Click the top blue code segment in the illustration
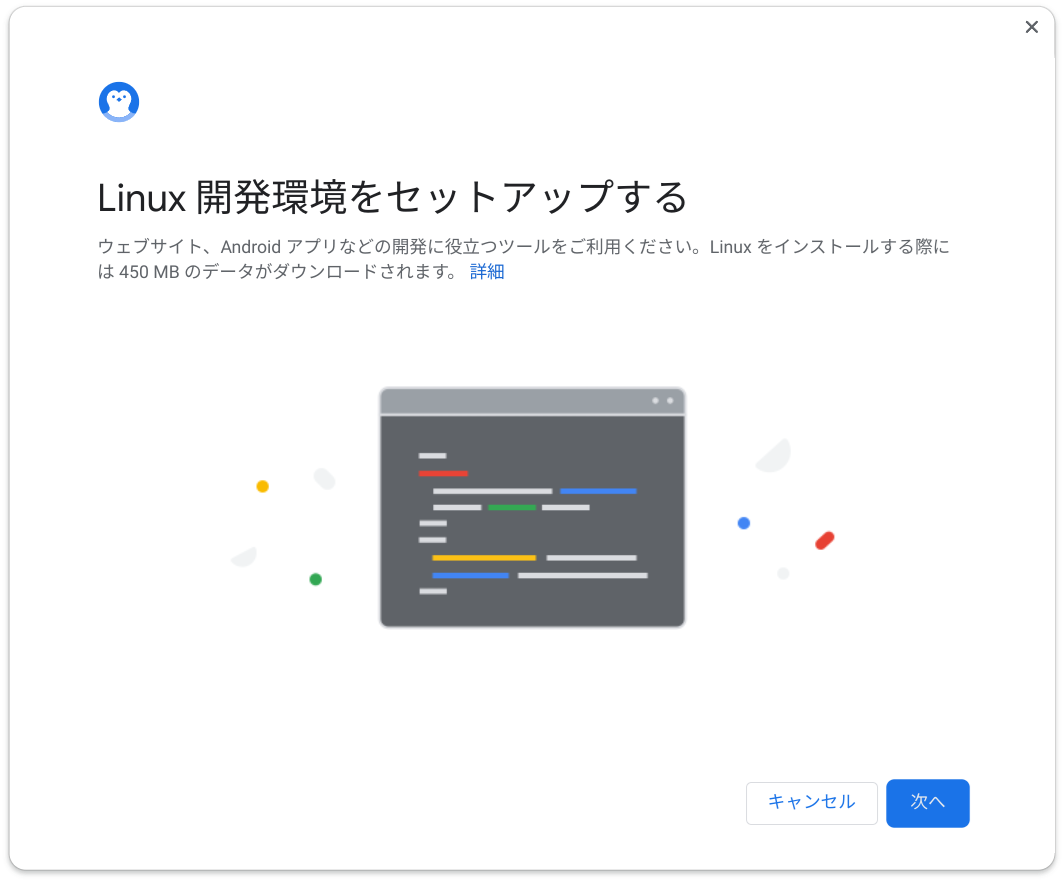1064x882 pixels. tap(598, 491)
